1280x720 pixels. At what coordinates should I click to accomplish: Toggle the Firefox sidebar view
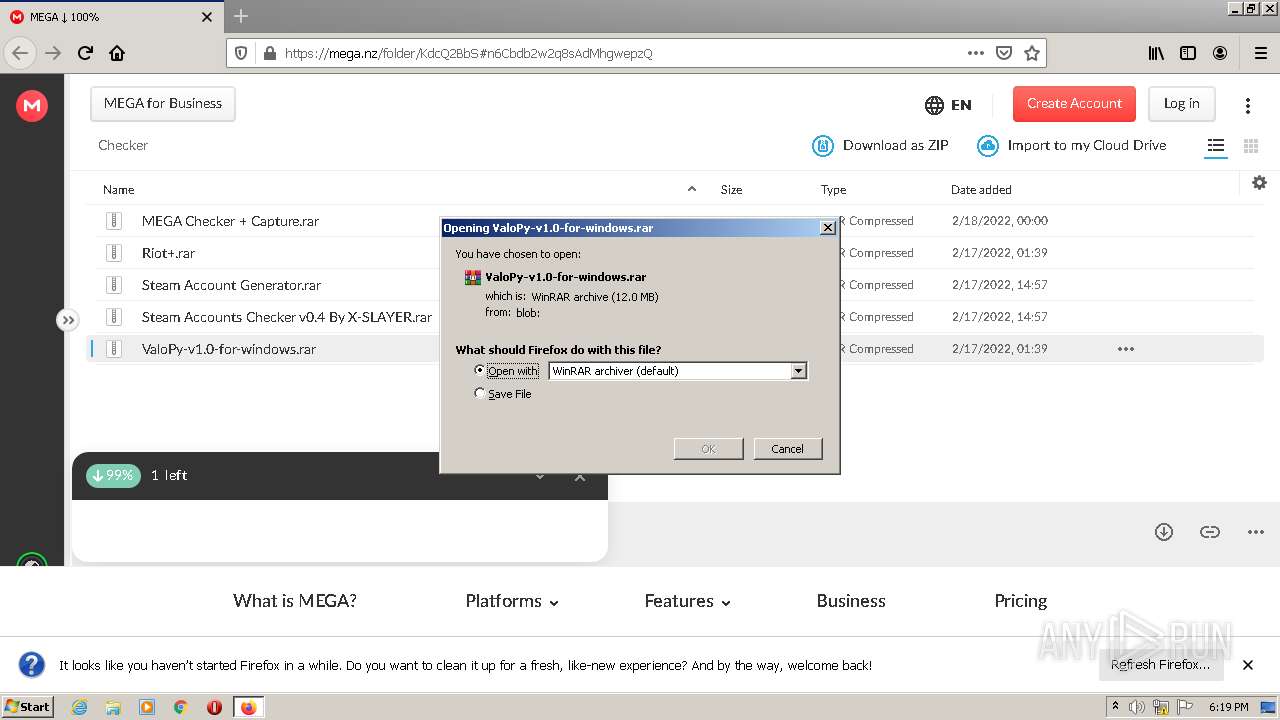tap(1188, 53)
